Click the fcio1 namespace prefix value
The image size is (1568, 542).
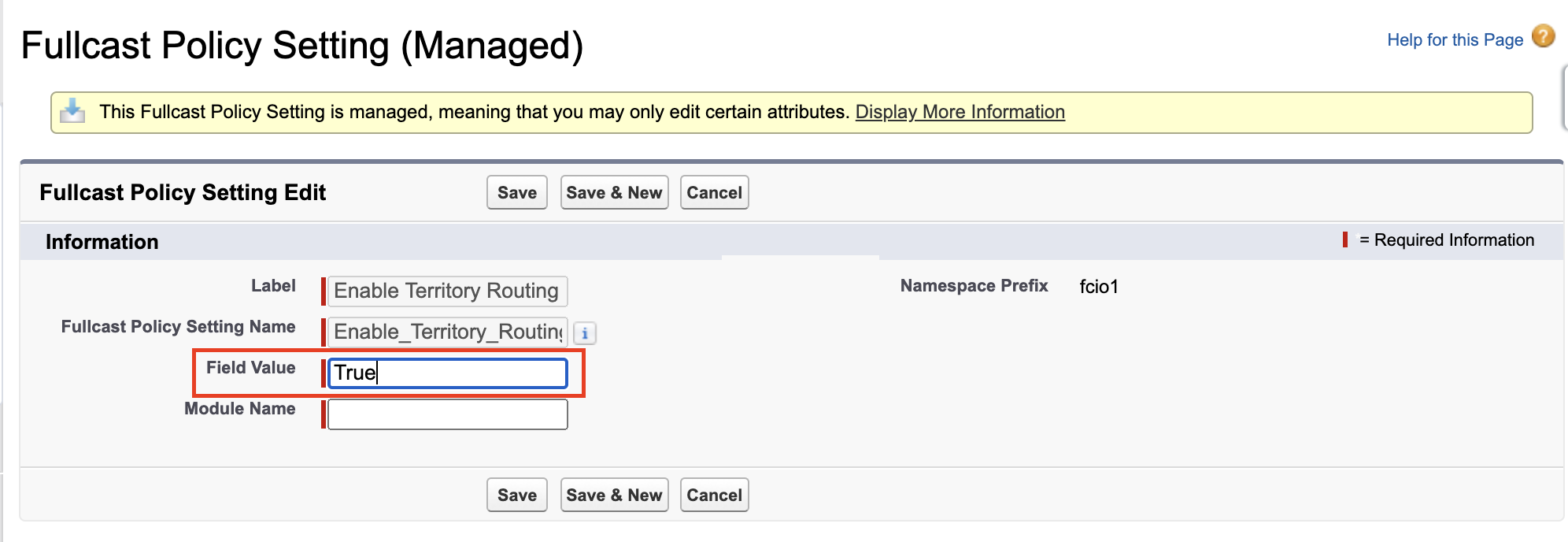(1098, 286)
